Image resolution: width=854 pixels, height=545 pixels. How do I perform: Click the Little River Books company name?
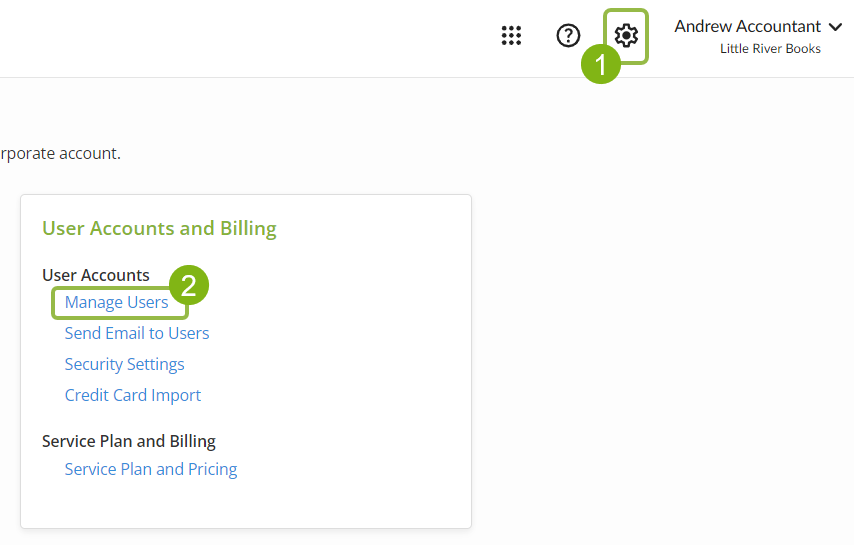click(x=770, y=49)
